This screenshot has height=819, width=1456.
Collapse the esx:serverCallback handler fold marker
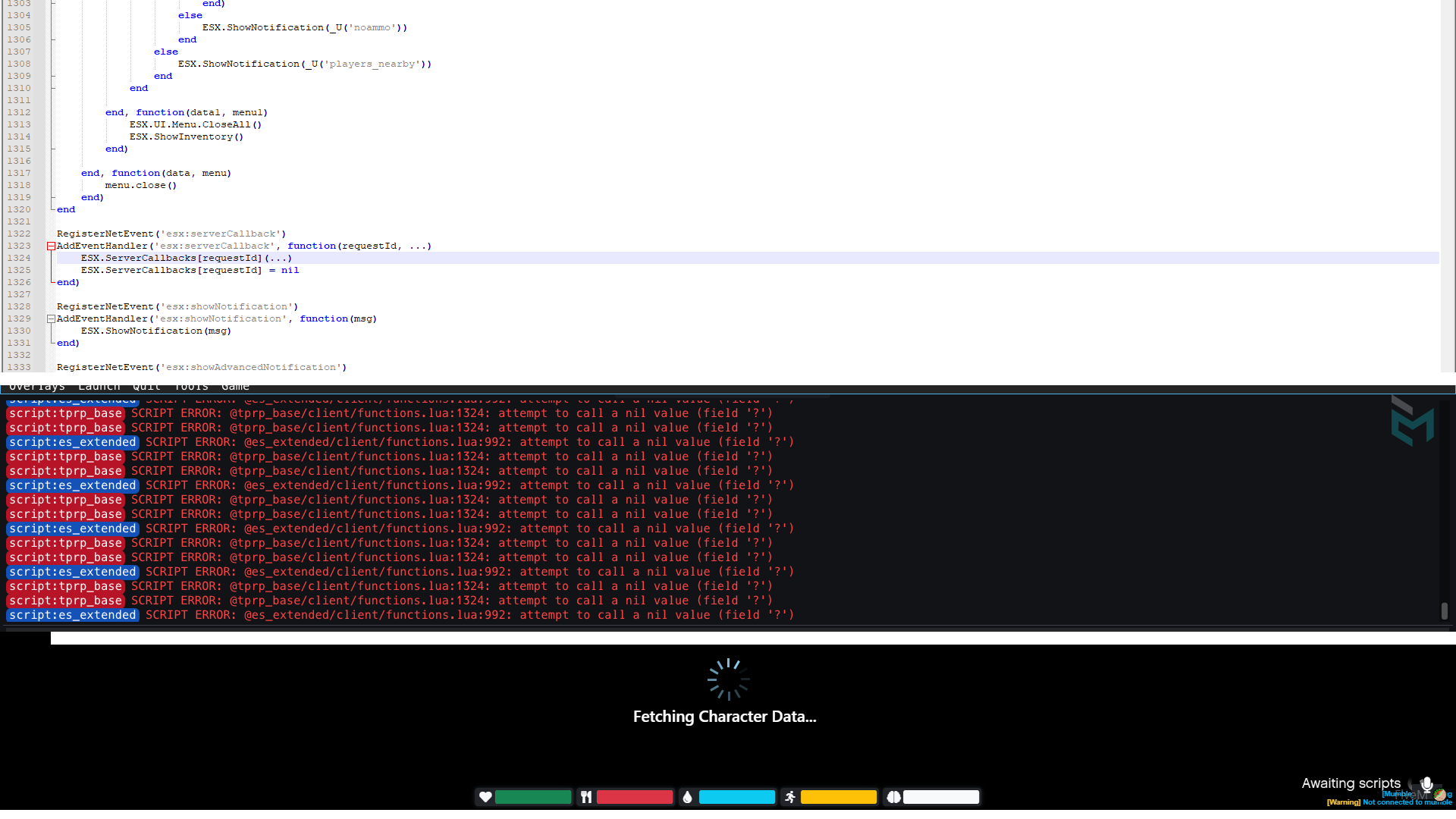pos(50,246)
